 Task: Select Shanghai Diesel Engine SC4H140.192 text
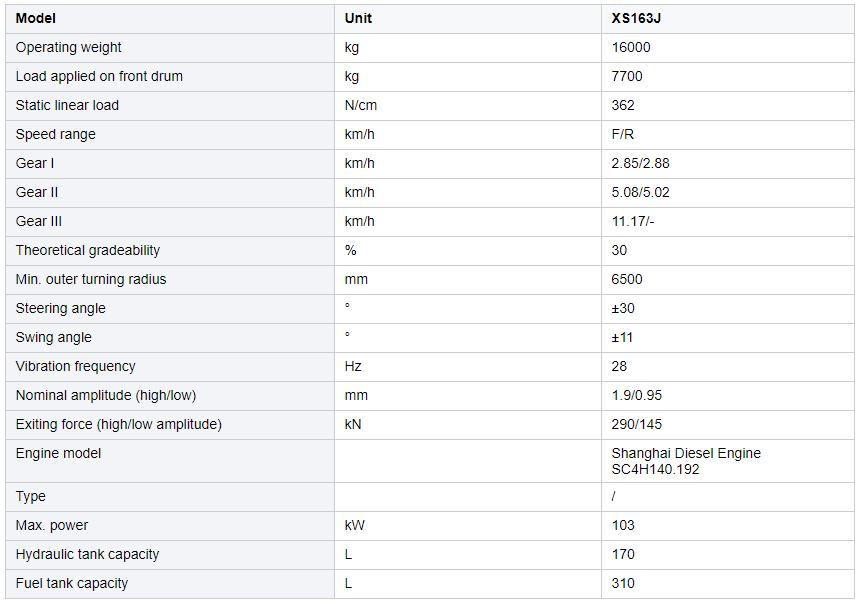pos(686,461)
